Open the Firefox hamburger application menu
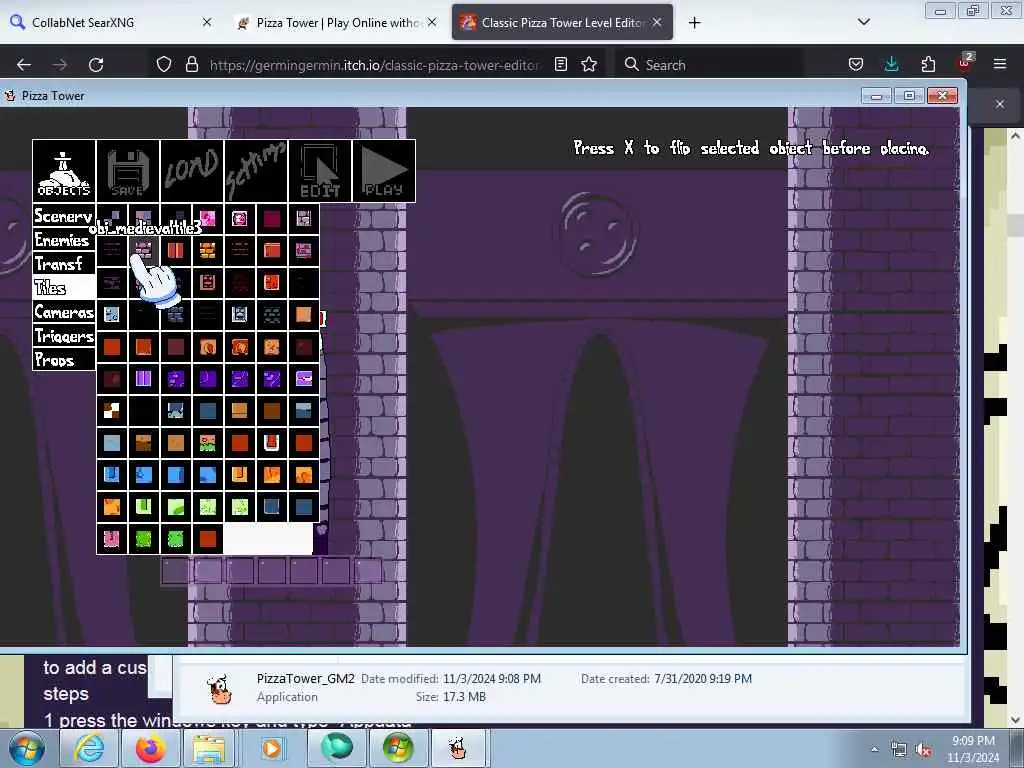This screenshot has height=768, width=1024. pos(1000,64)
